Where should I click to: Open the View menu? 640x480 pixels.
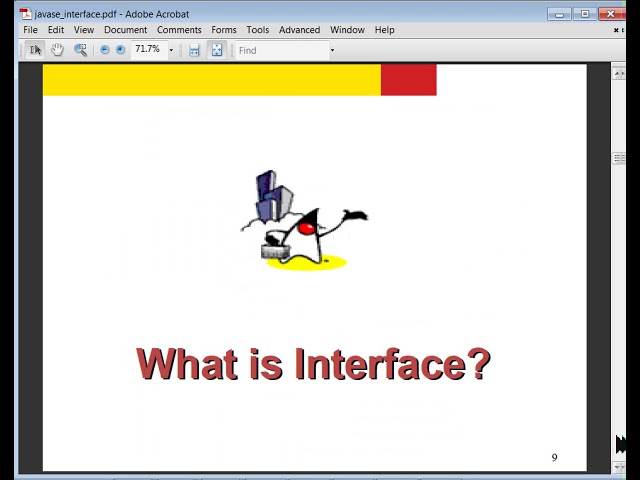pyautogui.click(x=84, y=30)
